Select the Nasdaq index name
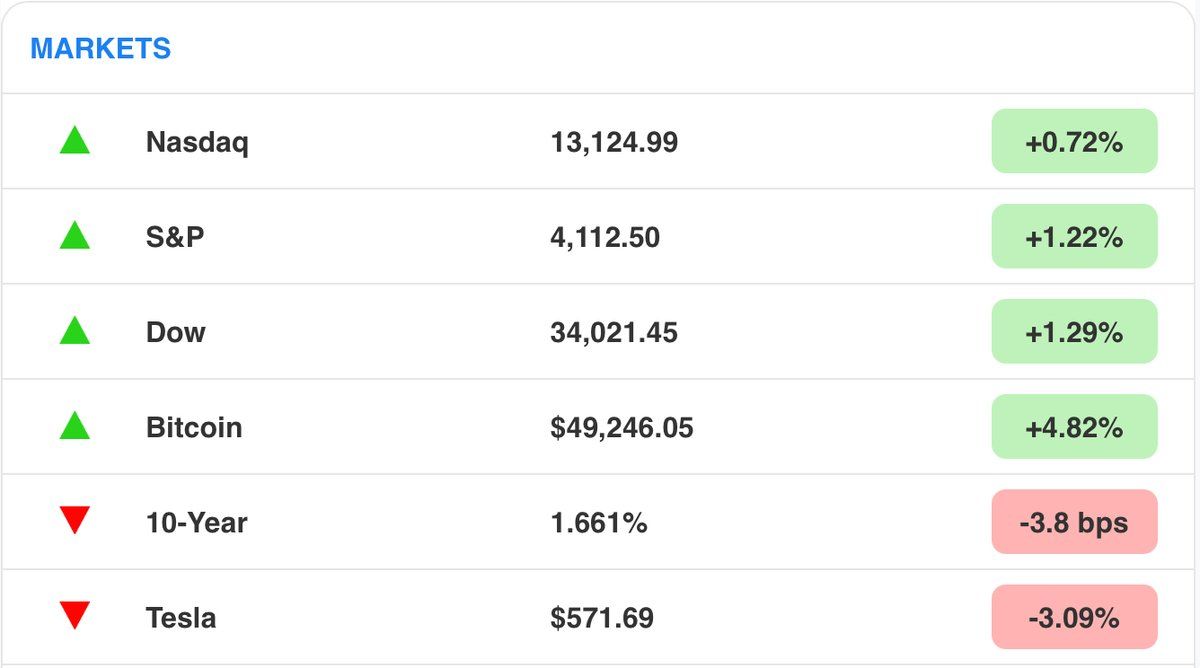This screenshot has height=668, width=1200. (197, 142)
